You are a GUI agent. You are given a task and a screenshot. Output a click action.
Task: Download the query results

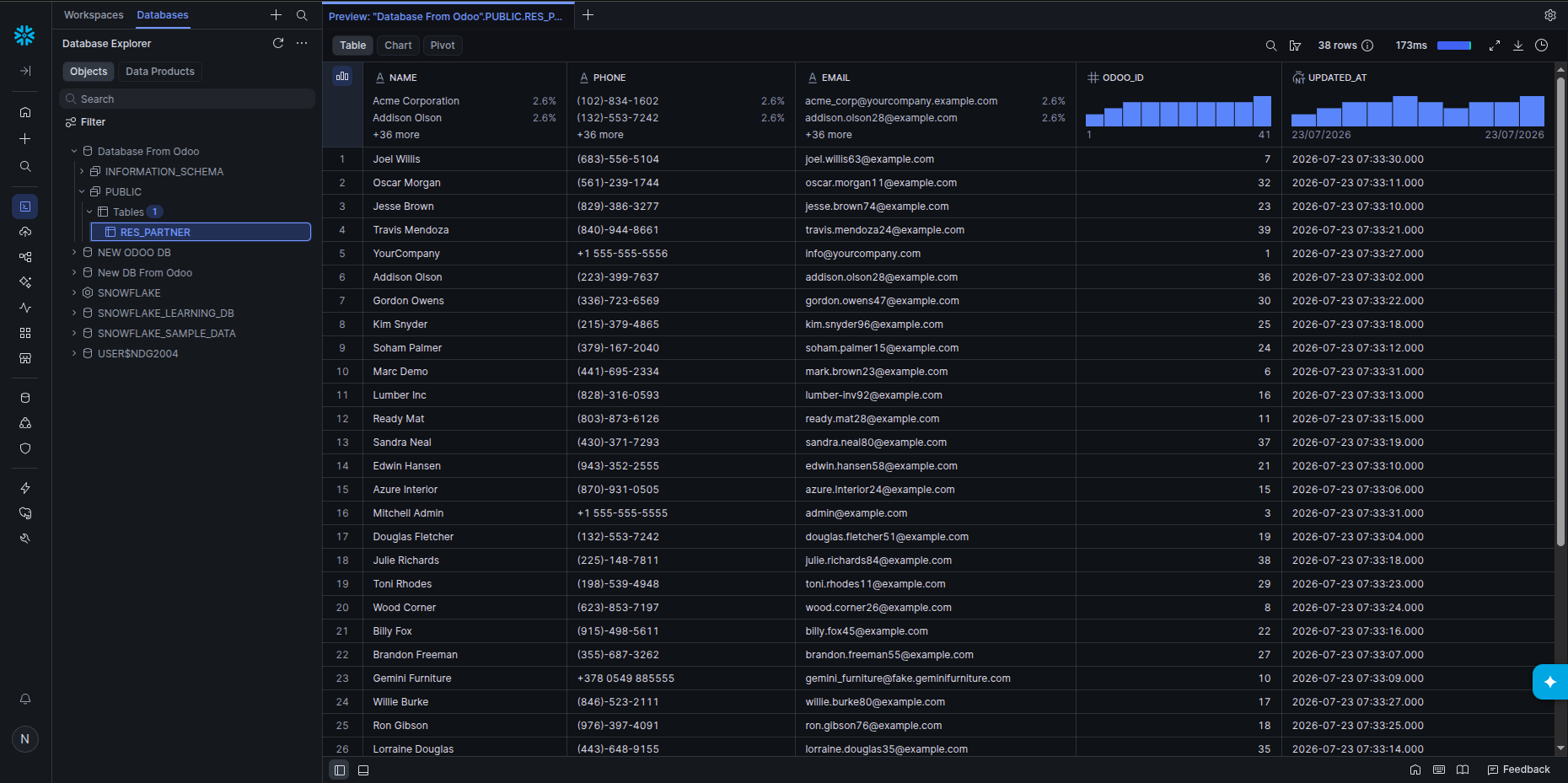(1517, 46)
